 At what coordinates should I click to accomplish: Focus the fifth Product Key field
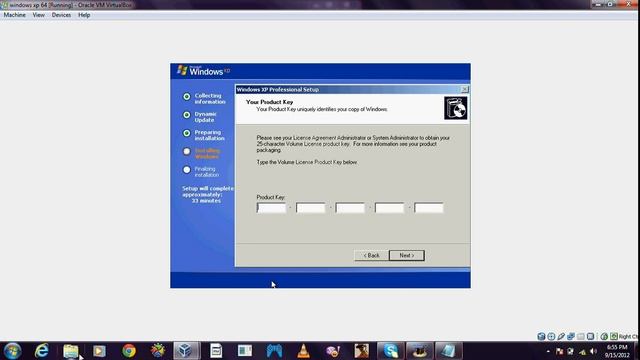click(x=429, y=208)
